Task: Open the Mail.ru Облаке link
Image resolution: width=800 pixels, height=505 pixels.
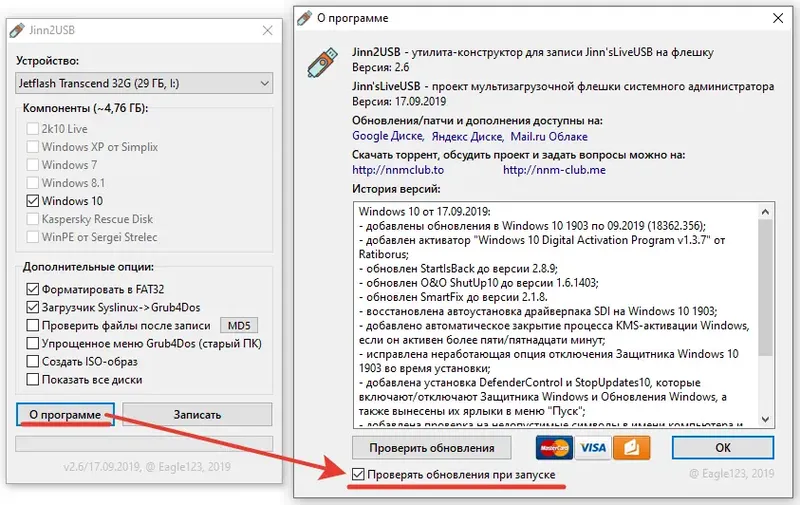Action: tap(549, 136)
